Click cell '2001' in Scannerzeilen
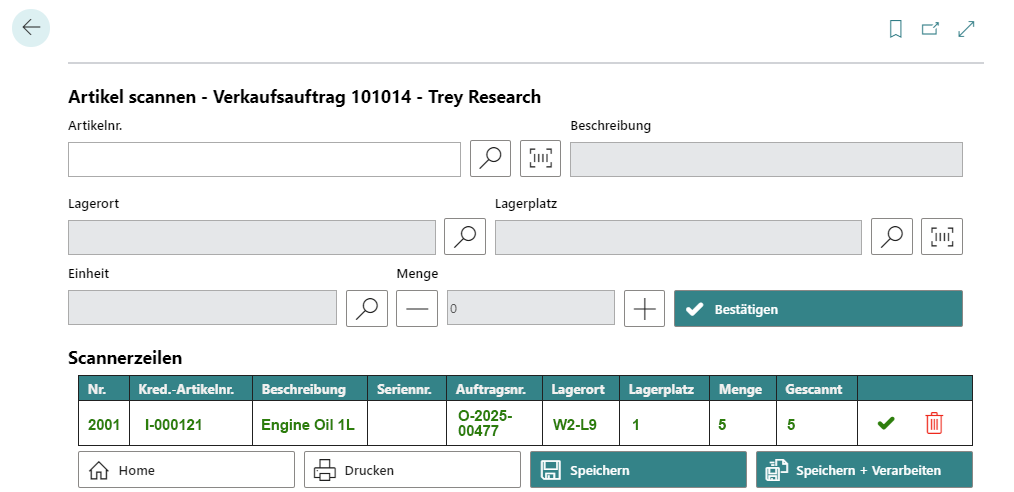1014x492 pixels. click(x=104, y=424)
